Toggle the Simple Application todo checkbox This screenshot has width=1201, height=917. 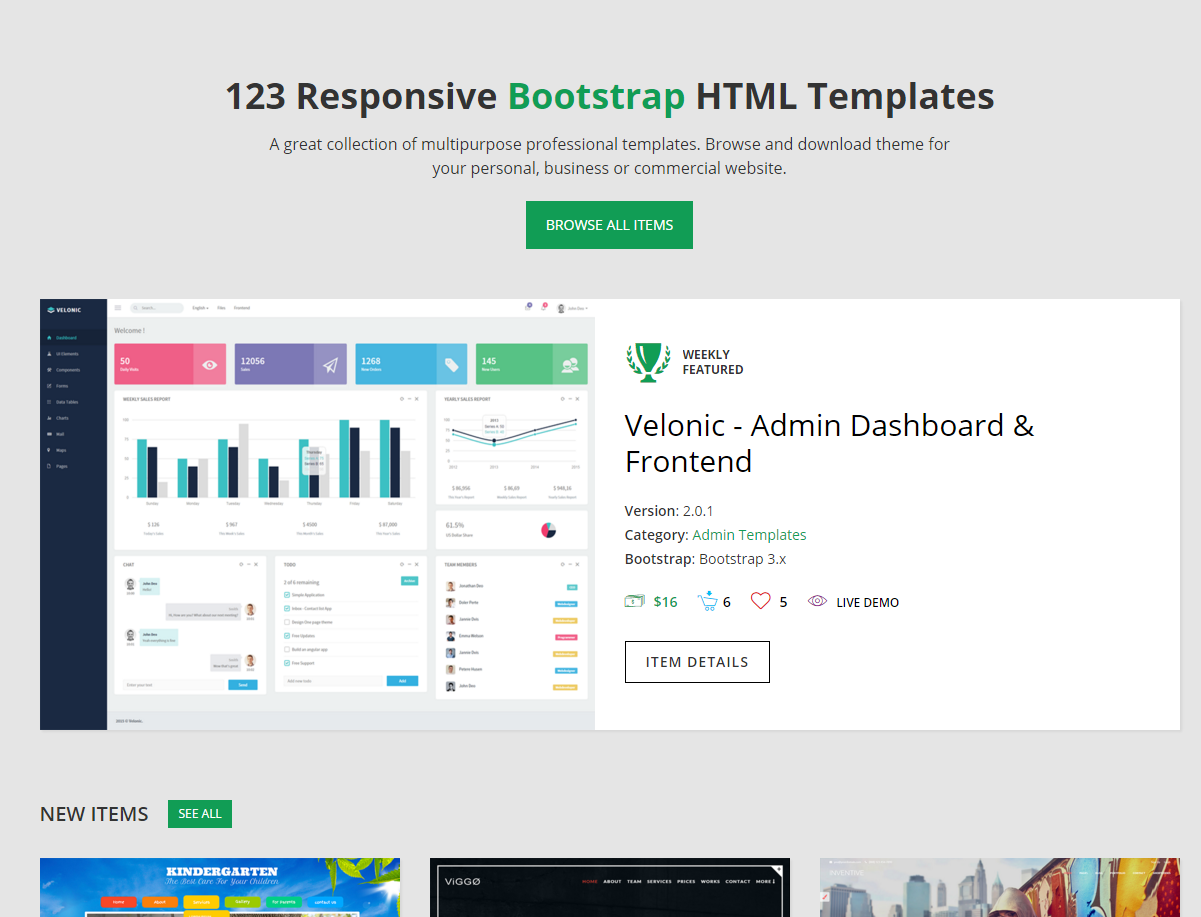tap(287, 594)
